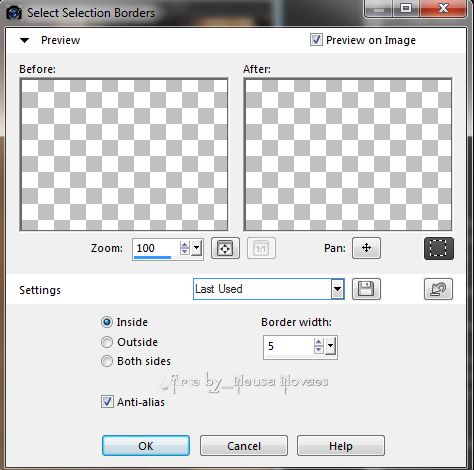The width and height of the screenshot is (474, 470).
Task: Select the Both sides radio option
Action: (x=107, y=361)
